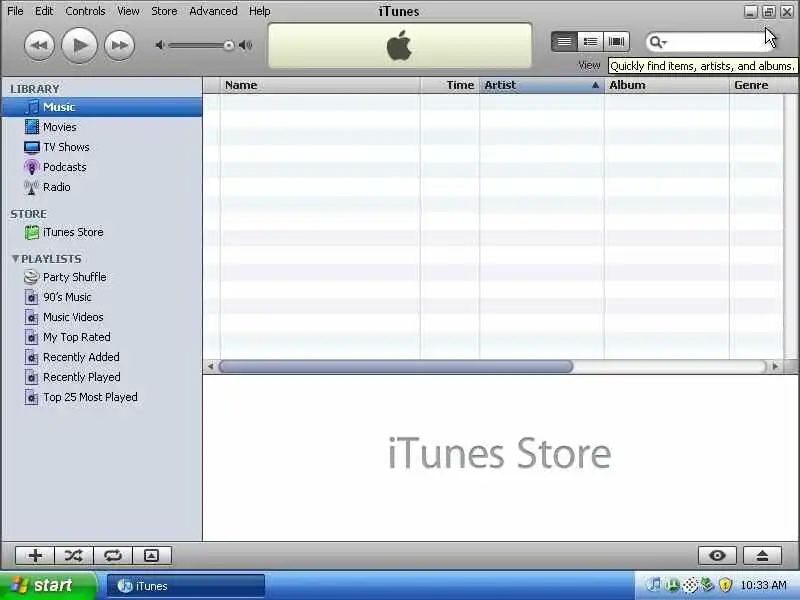Click the high-volume speaker icon
The image size is (800, 600).
[245, 45]
